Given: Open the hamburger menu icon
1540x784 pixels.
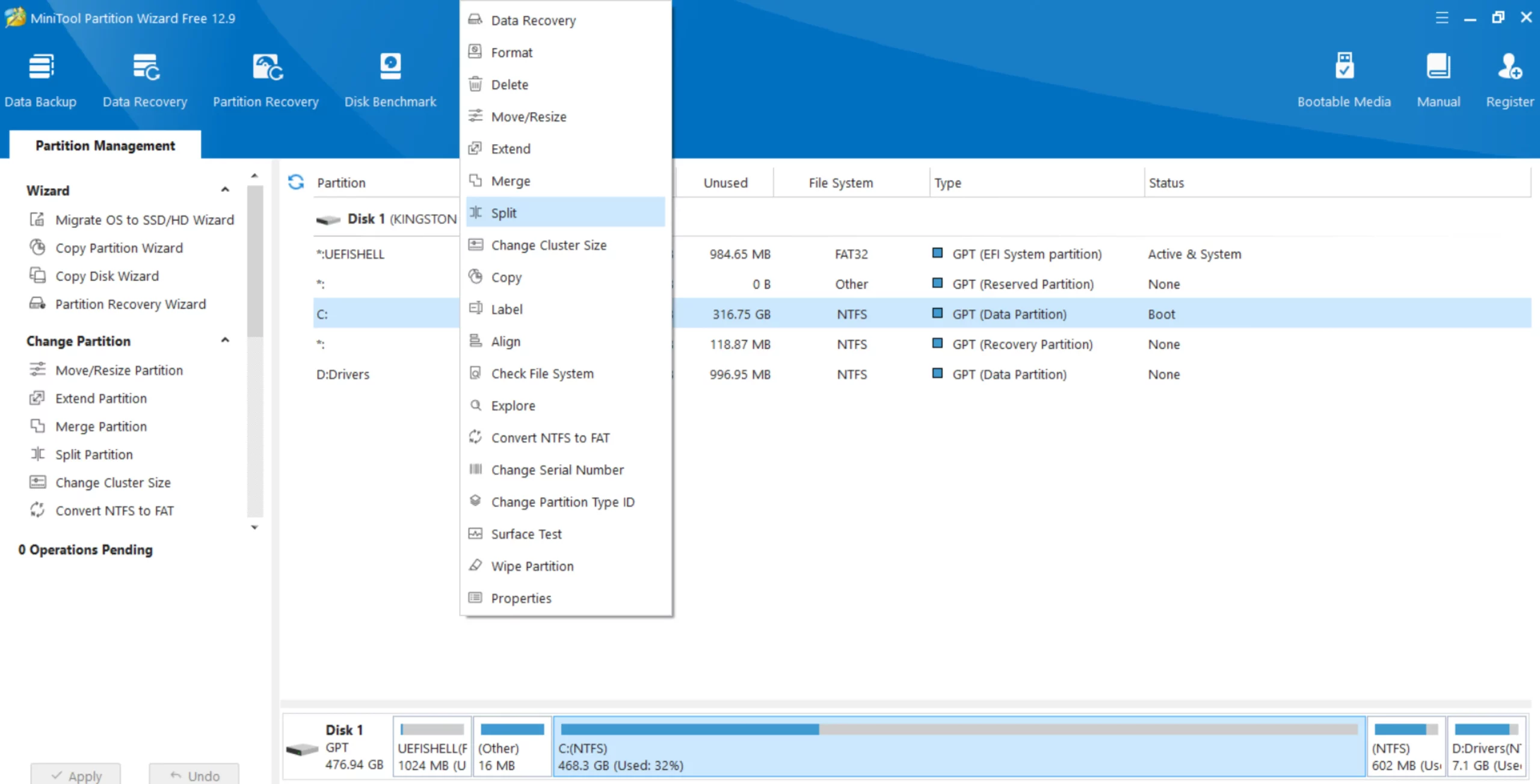Looking at the screenshot, I should [x=1441, y=17].
